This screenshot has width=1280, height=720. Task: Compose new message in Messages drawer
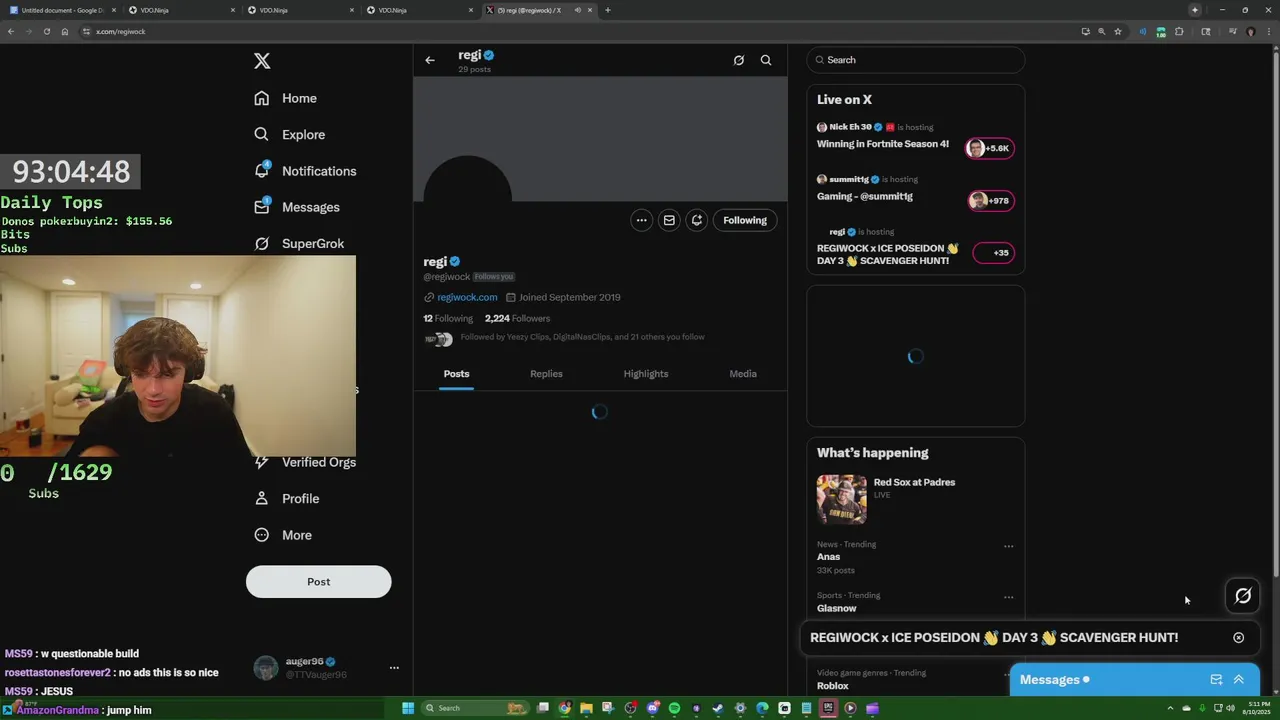1216,680
